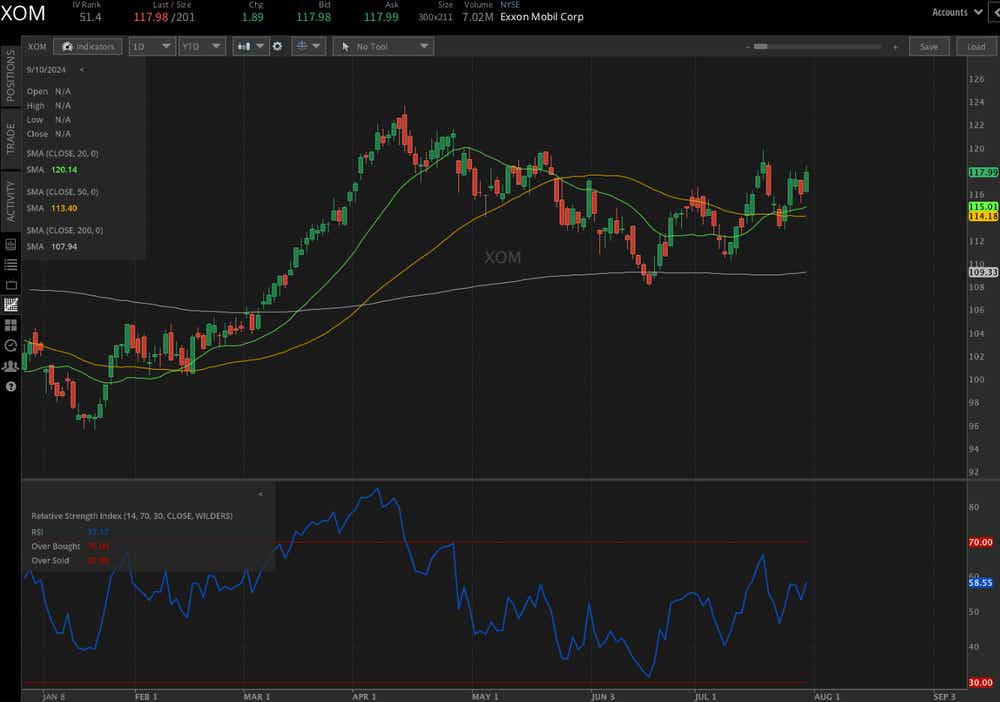This screenshot has height=702, width=1000.
Task: Click the large XOM ticker header
Action: (23, 13)
